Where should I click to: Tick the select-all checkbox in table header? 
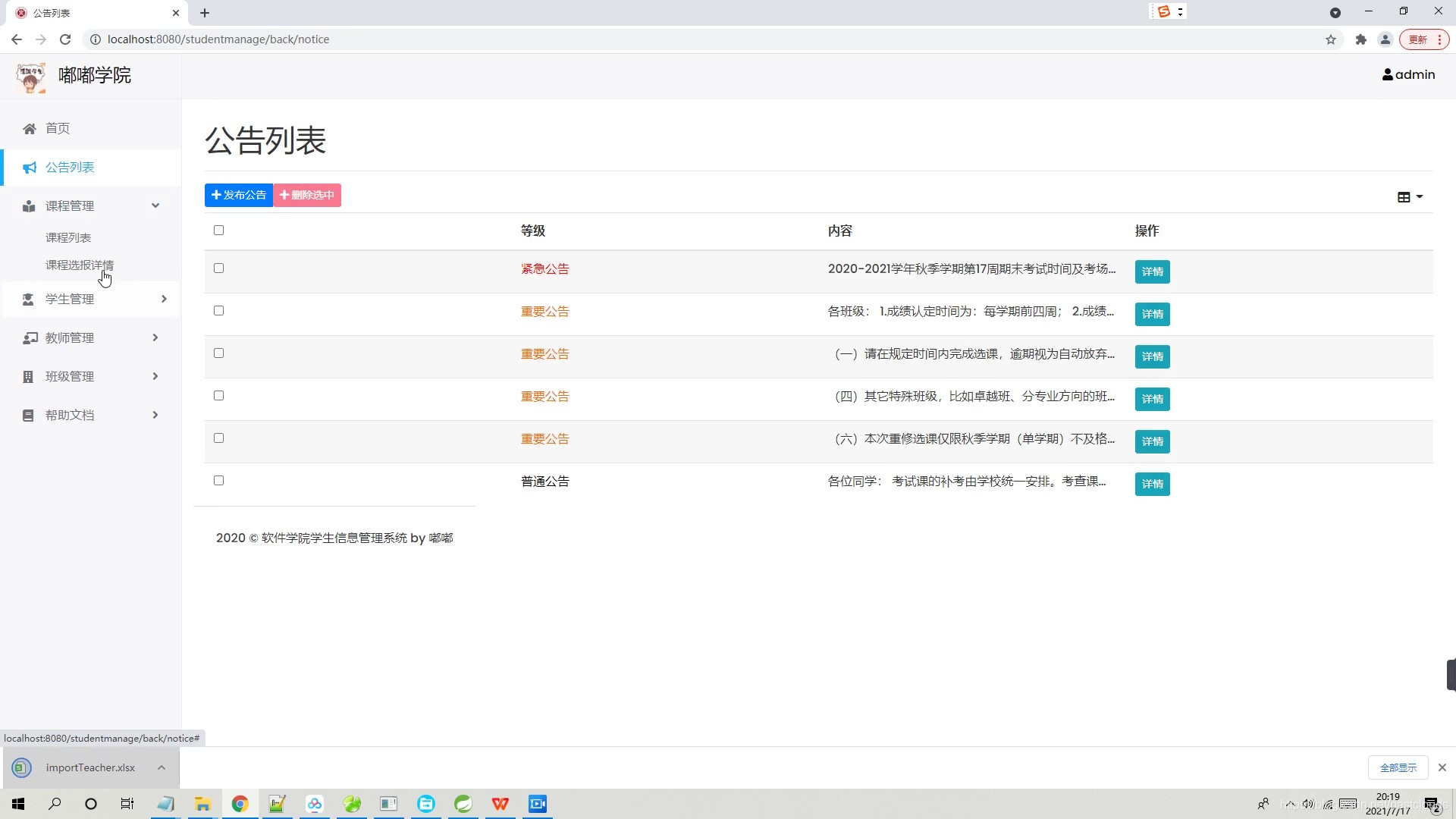click(x=218, y=231)
